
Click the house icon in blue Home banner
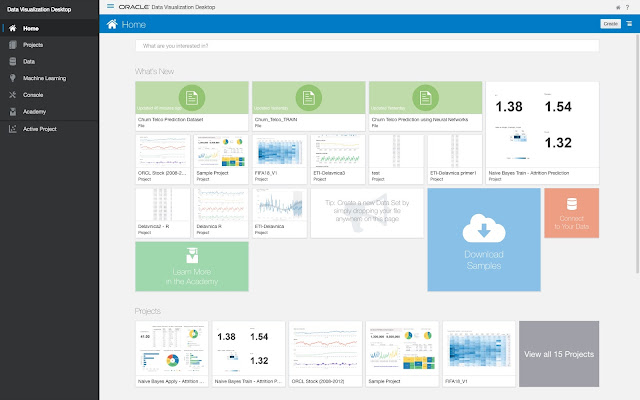(112, 24)
